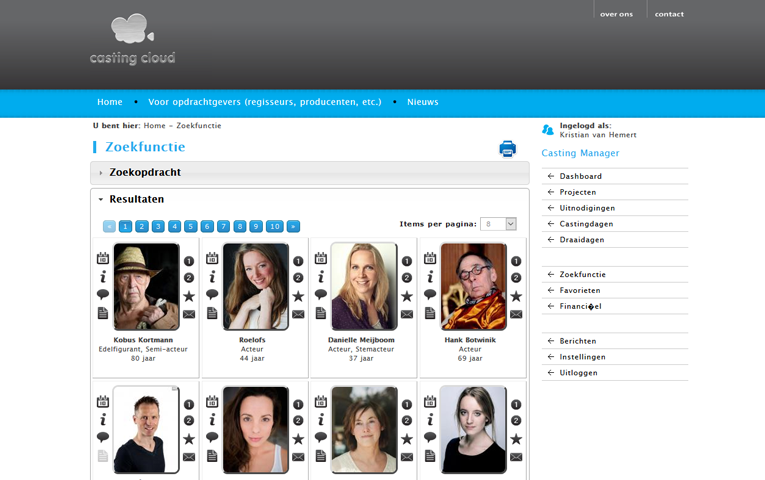View document icon for Kobus Kortmann
Image resolution: width=765 pixels, height=480 pixels.
coord(102,313)
